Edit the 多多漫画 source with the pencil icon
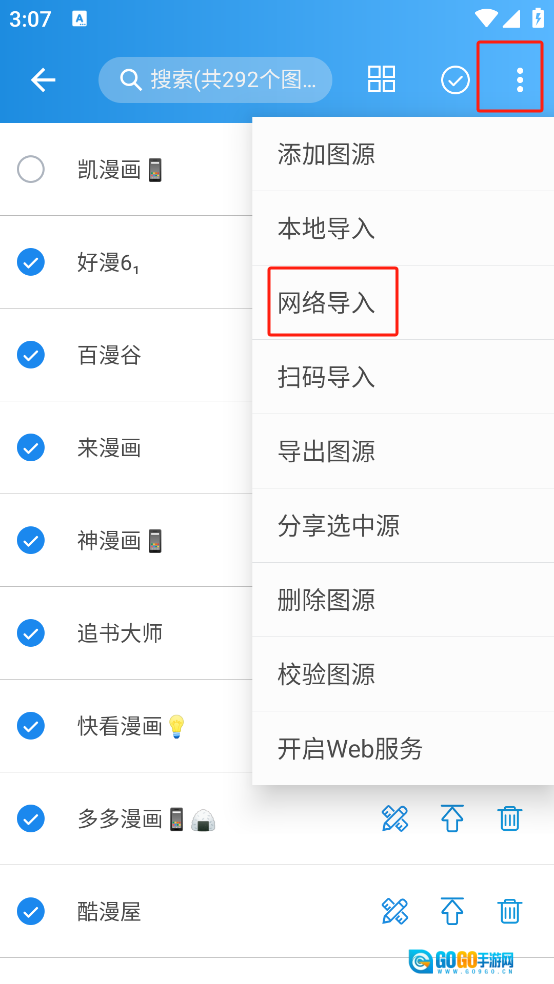The height and width of the screenshot is (984, 554). pos(395,818)
